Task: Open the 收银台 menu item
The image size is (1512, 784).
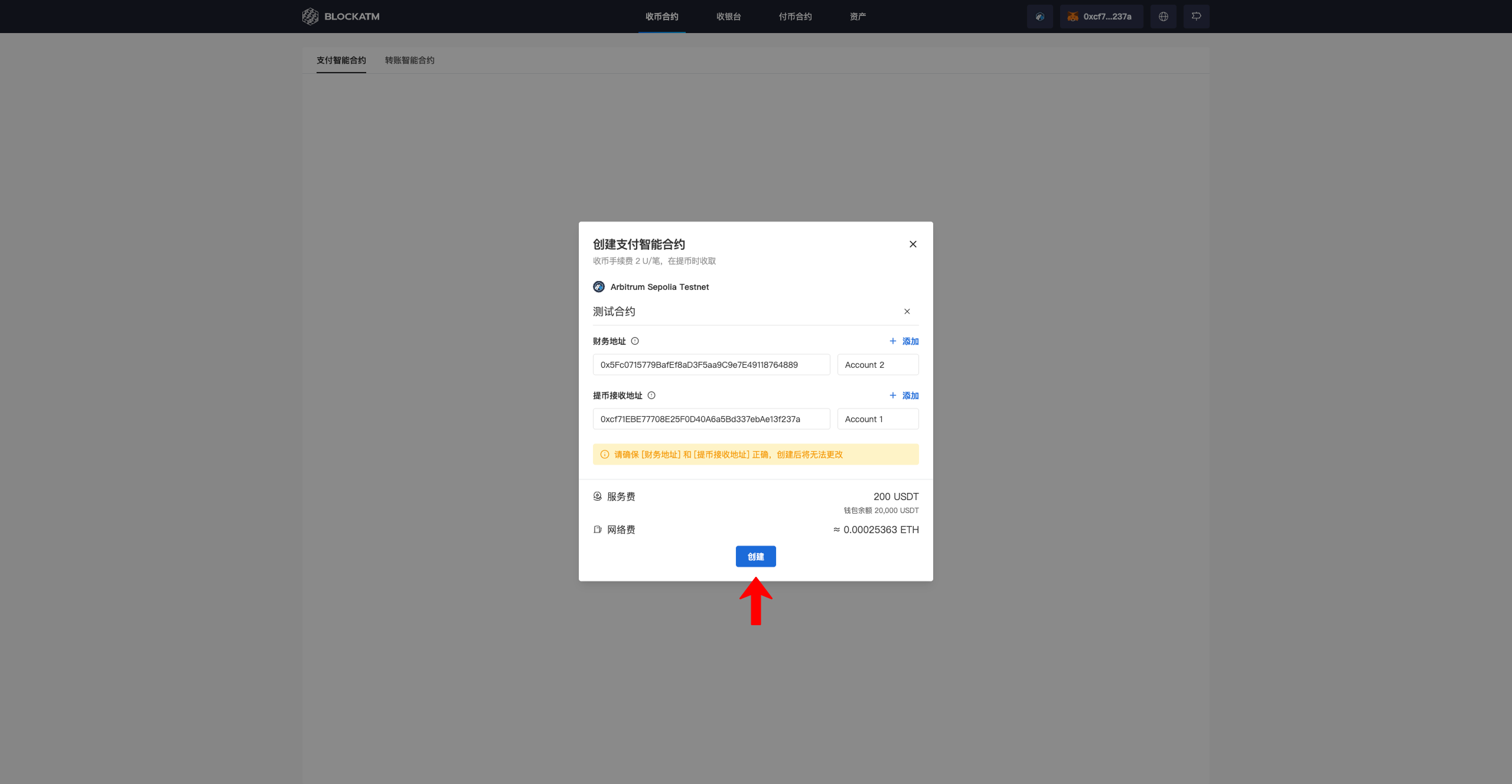Action: [728, 17]
